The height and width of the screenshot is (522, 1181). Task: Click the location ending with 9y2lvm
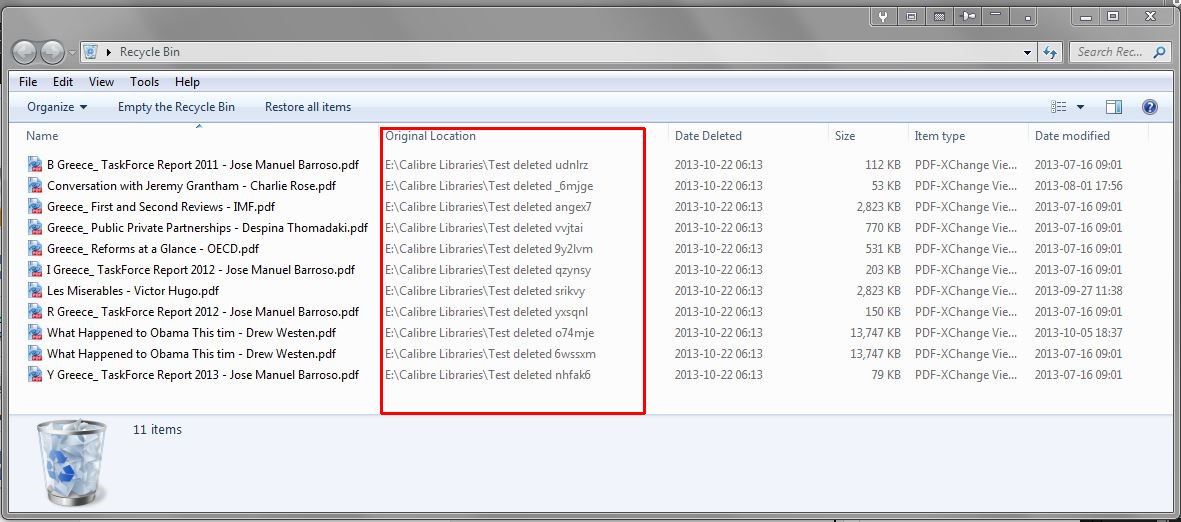coord(489,249)
